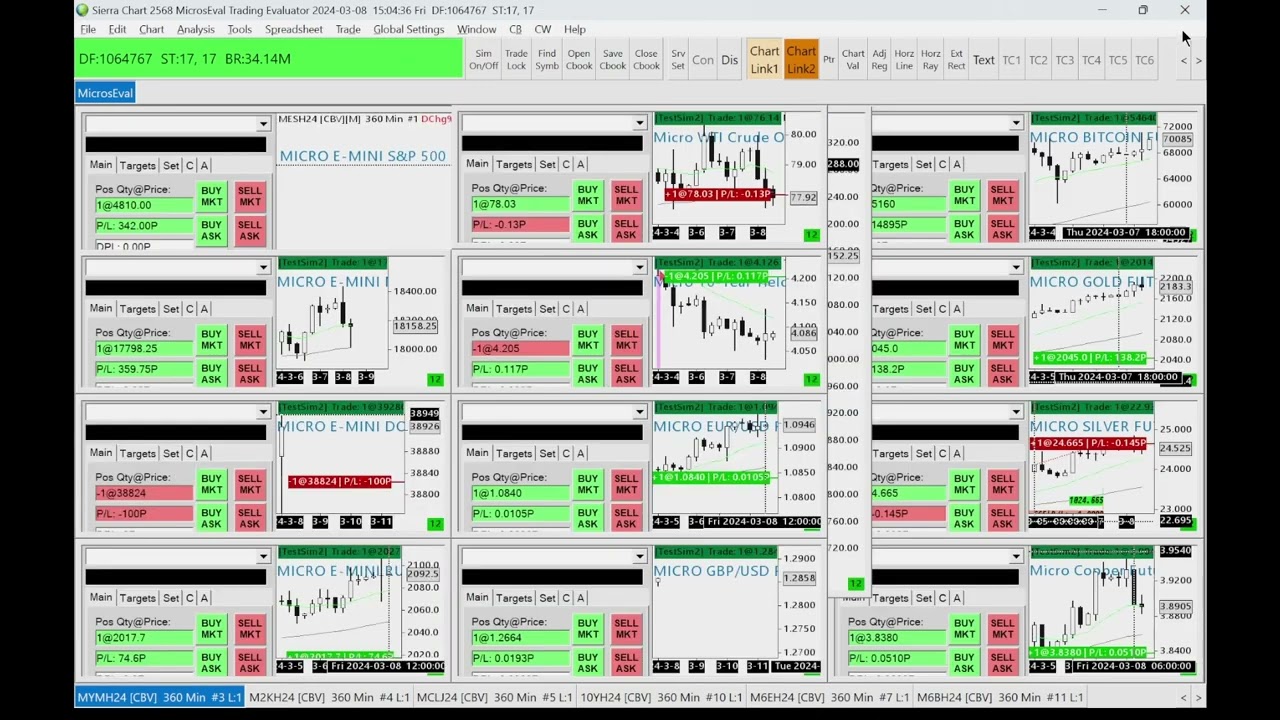The image size is (1280, 720).
Task: Click Save Cbook in the toolbar
Action: point(613,60)
